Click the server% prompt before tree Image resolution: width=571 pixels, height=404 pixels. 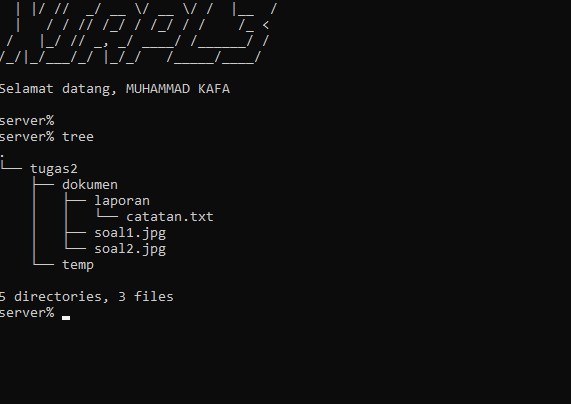(27, 137)
